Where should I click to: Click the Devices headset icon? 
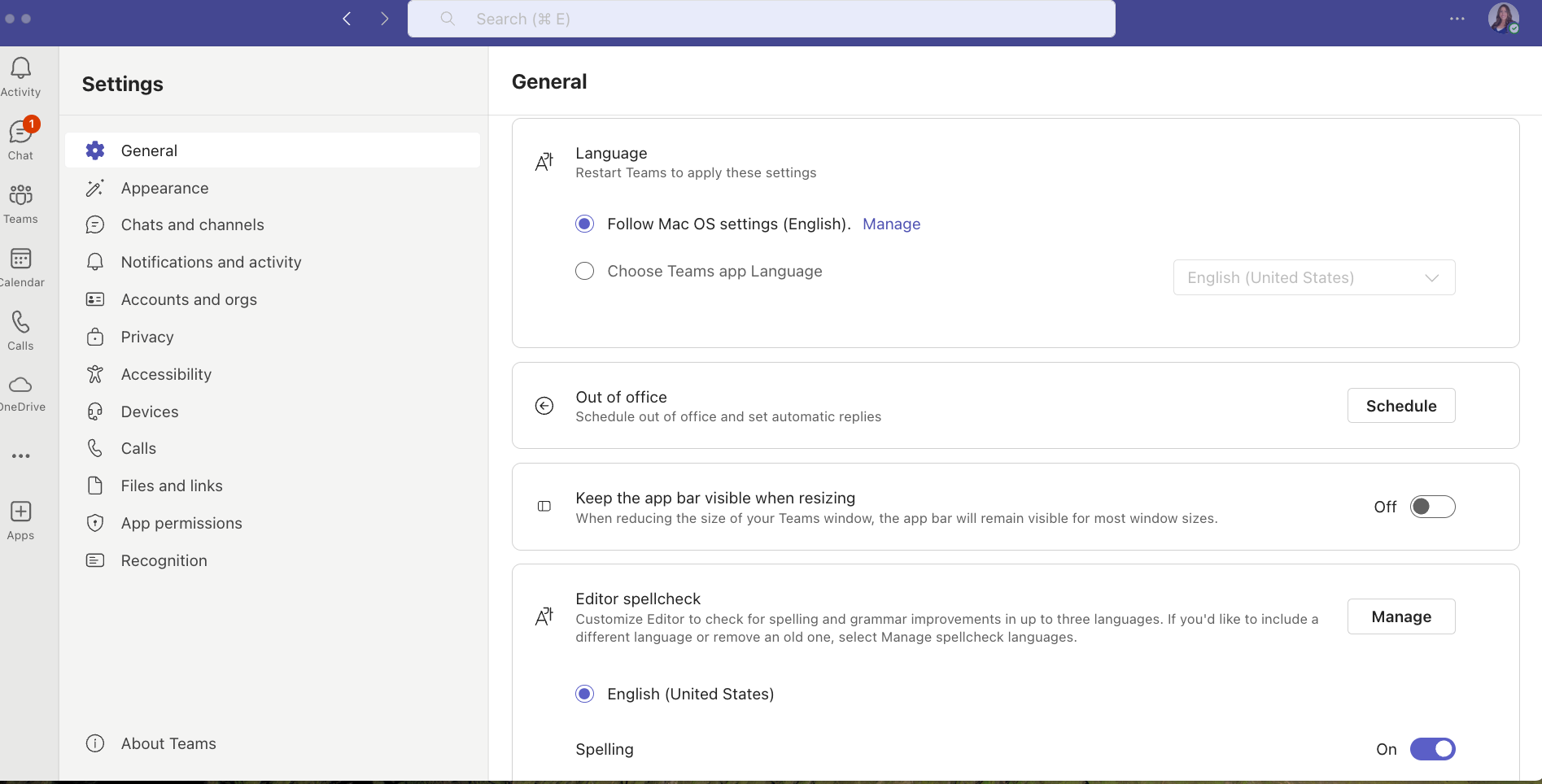point(95,412)
